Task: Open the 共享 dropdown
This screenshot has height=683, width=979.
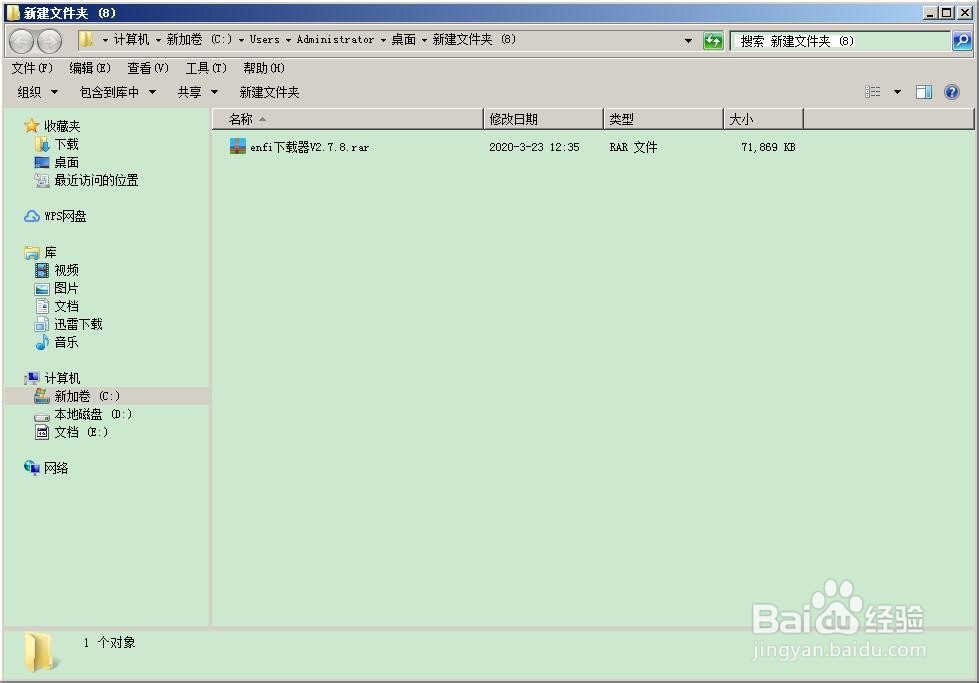Action: coord(197,92)
